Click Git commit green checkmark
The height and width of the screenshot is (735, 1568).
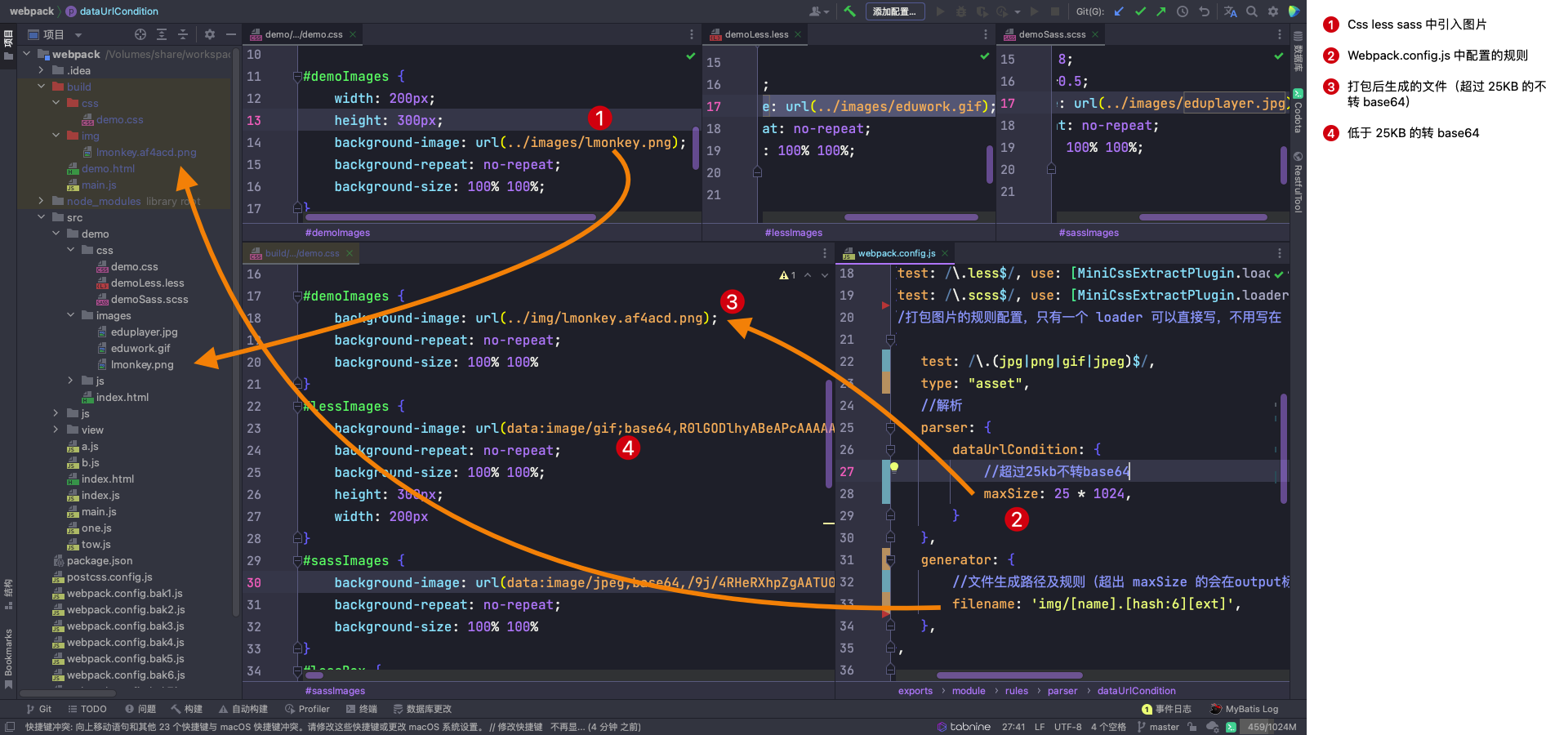click(1140, 11)
